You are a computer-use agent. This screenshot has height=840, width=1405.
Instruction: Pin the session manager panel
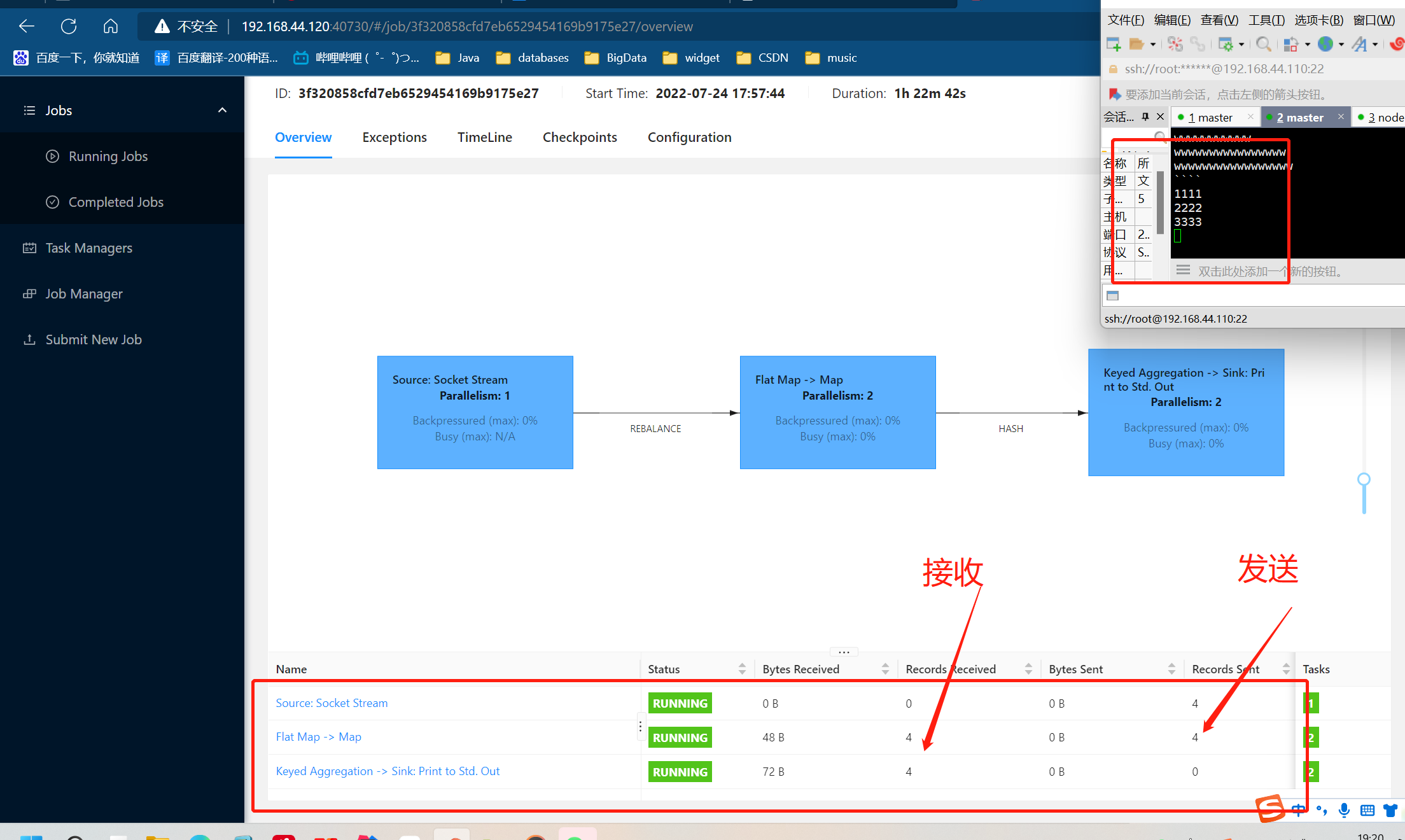click(x=1145, y=116)
